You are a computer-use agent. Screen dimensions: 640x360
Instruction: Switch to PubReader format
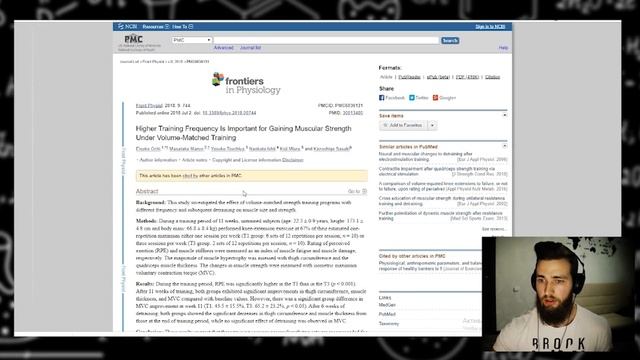[x=409, y=77]
